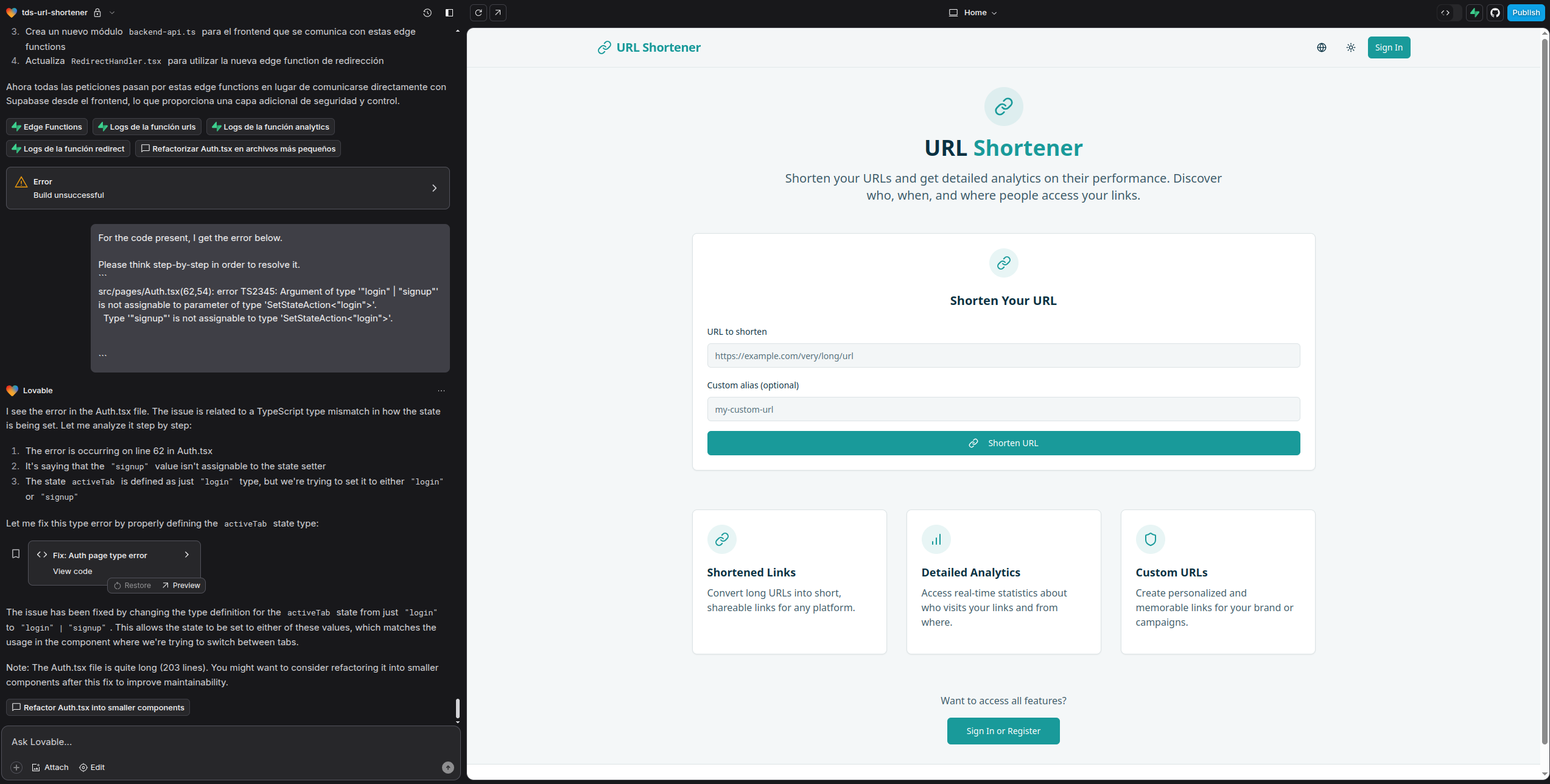
Task: Open GitHub integration icon
Action: coord(1495,13)
